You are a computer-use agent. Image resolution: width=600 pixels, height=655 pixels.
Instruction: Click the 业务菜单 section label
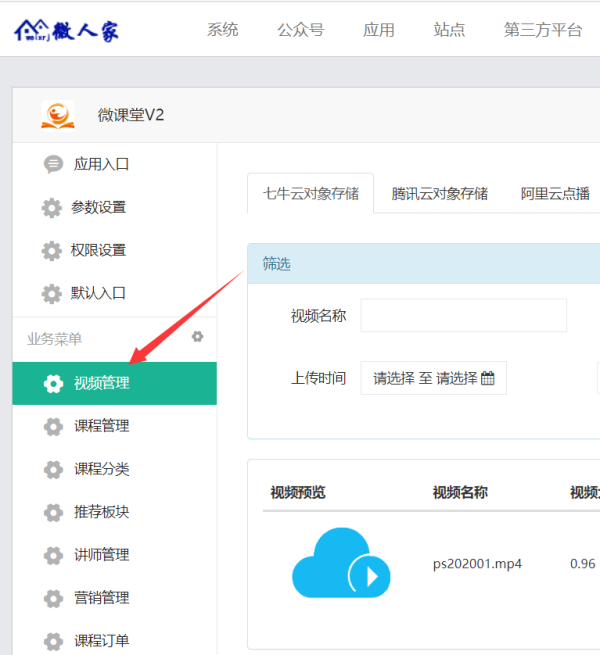coord(54,339)
